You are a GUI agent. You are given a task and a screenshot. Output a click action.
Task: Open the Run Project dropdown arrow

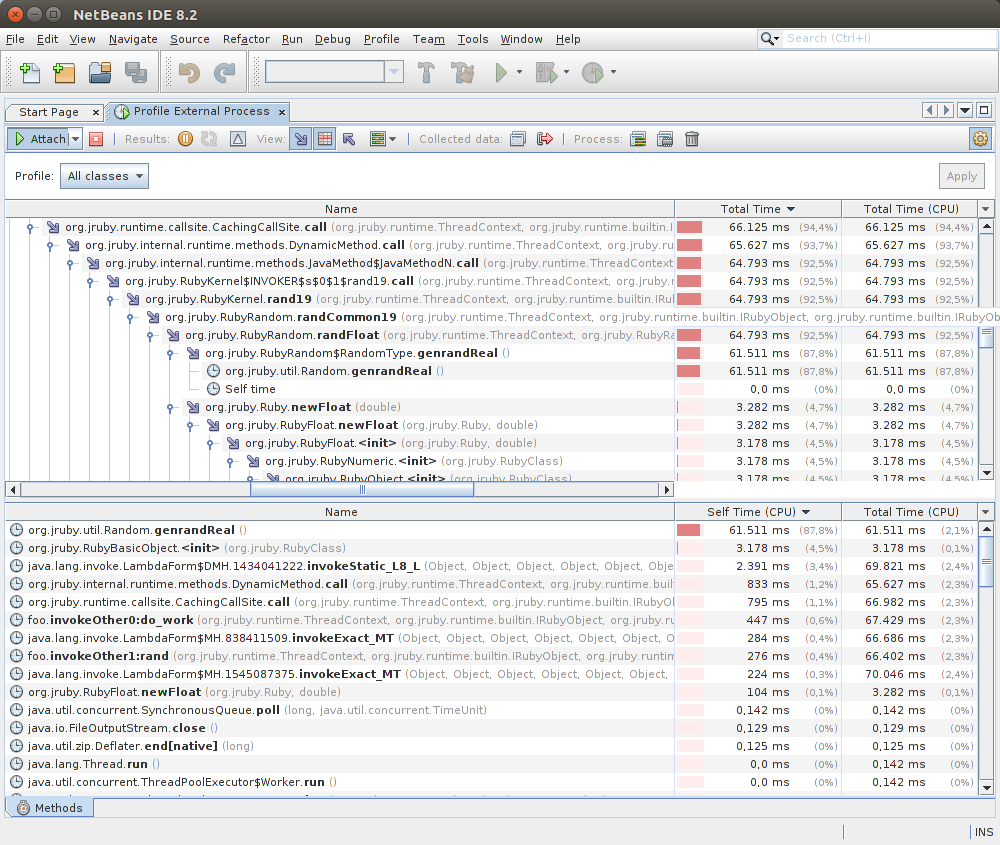pos(519,72)
